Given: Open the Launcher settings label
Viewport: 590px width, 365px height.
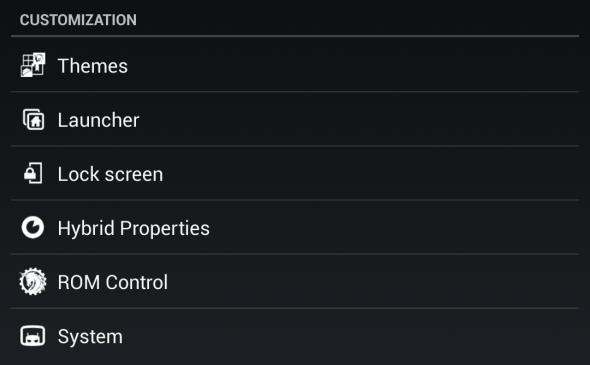Looking at the screenshot, I should click(x=99, y=120).
